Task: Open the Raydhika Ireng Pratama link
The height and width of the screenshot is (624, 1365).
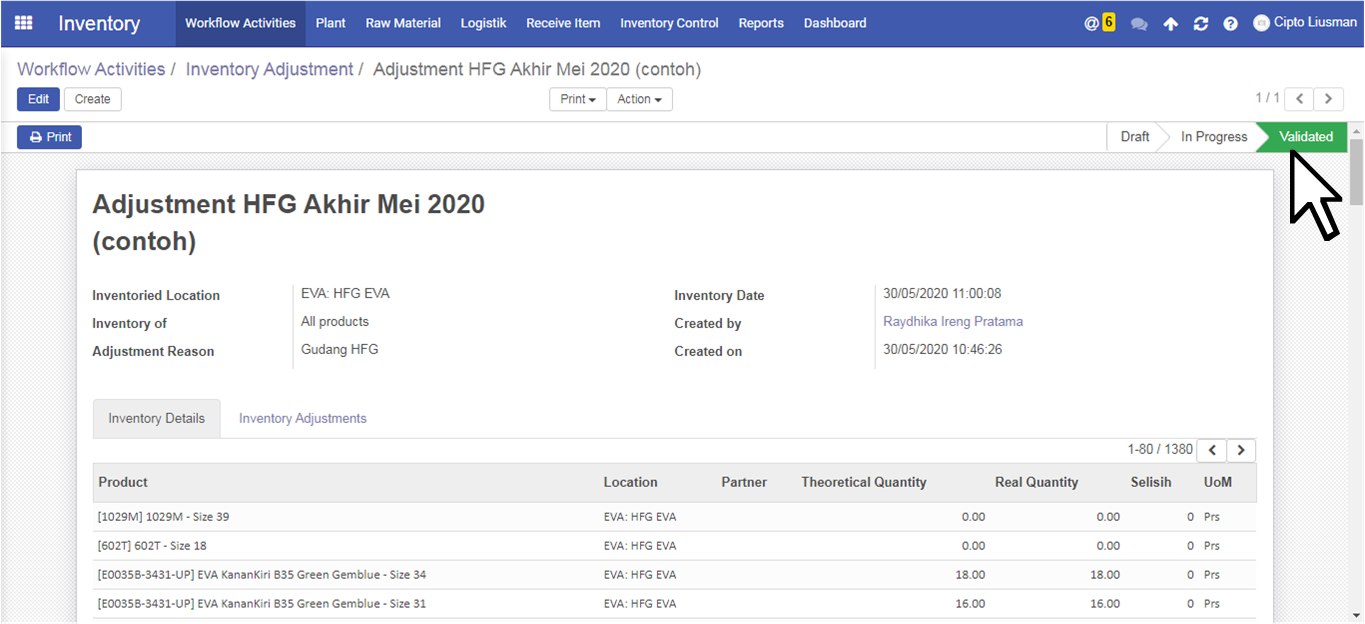Action: pyautogui.click(x=952, y=321)
